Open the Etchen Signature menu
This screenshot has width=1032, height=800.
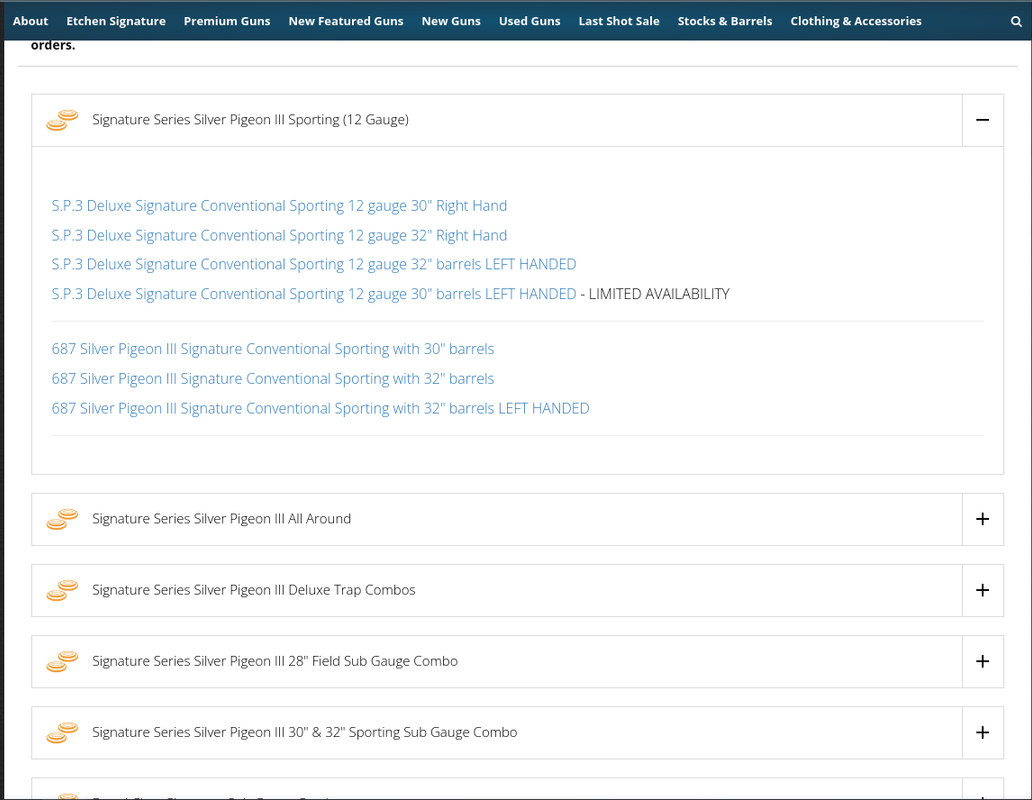point(116,21)
